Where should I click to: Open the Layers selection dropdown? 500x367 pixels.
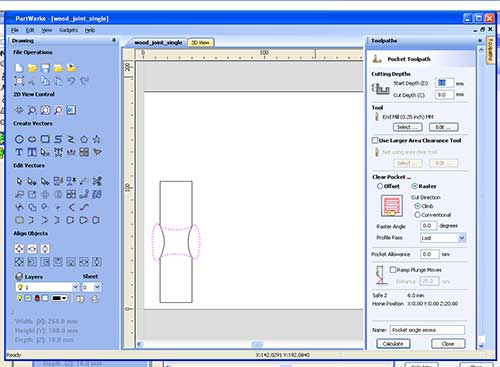coord(76,287)
